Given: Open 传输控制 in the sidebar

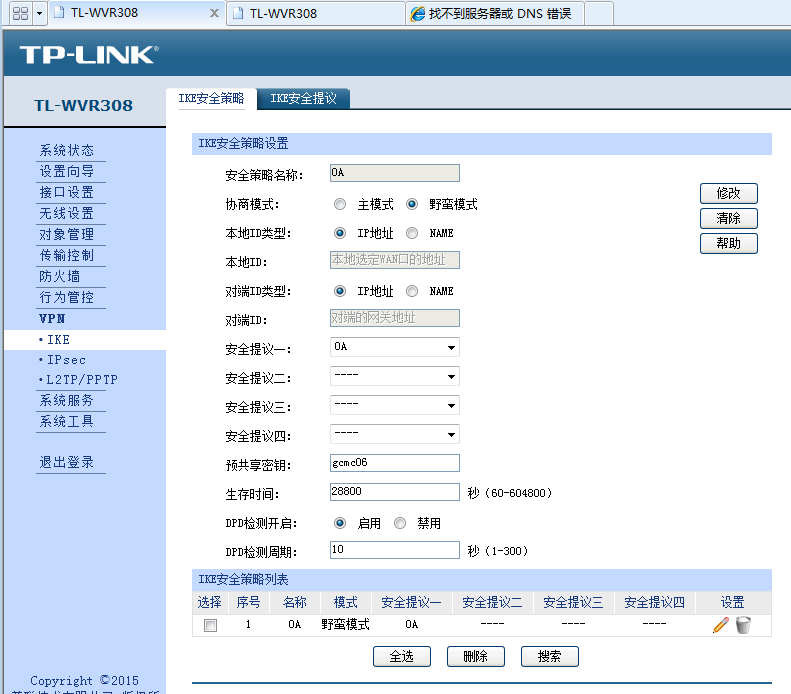Looking at the screenshot, I should [x=67, y=255].
